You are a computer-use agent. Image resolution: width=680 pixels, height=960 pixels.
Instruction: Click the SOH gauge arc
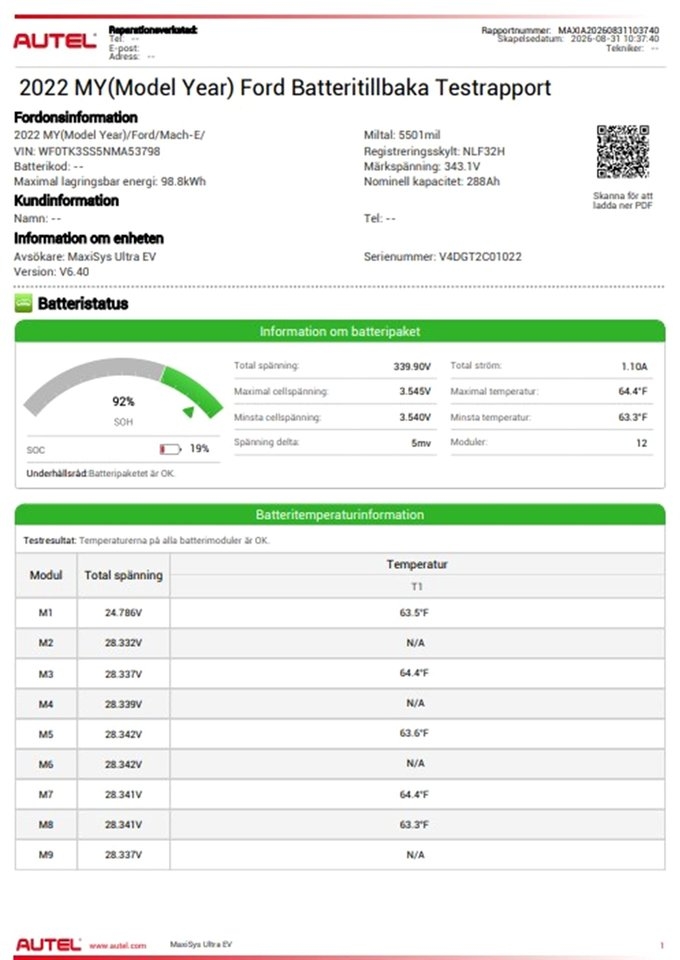click(123, 388)
